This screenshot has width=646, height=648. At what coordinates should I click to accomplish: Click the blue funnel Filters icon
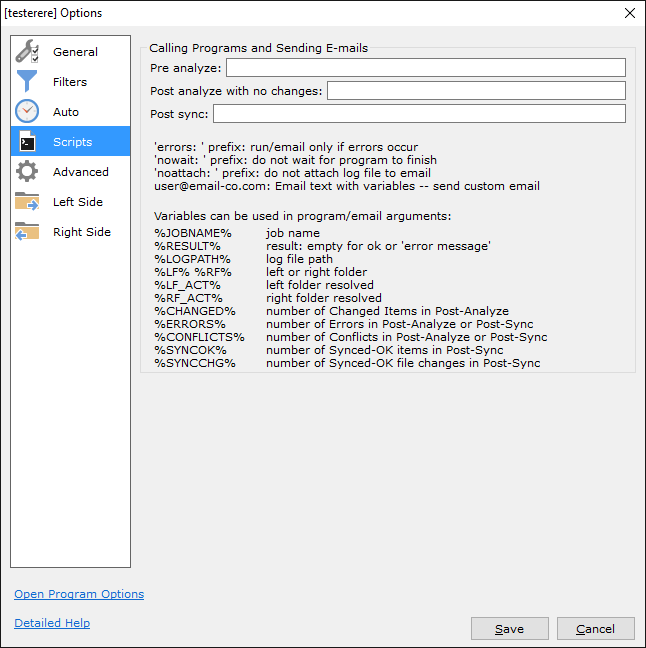coord(27,82)
